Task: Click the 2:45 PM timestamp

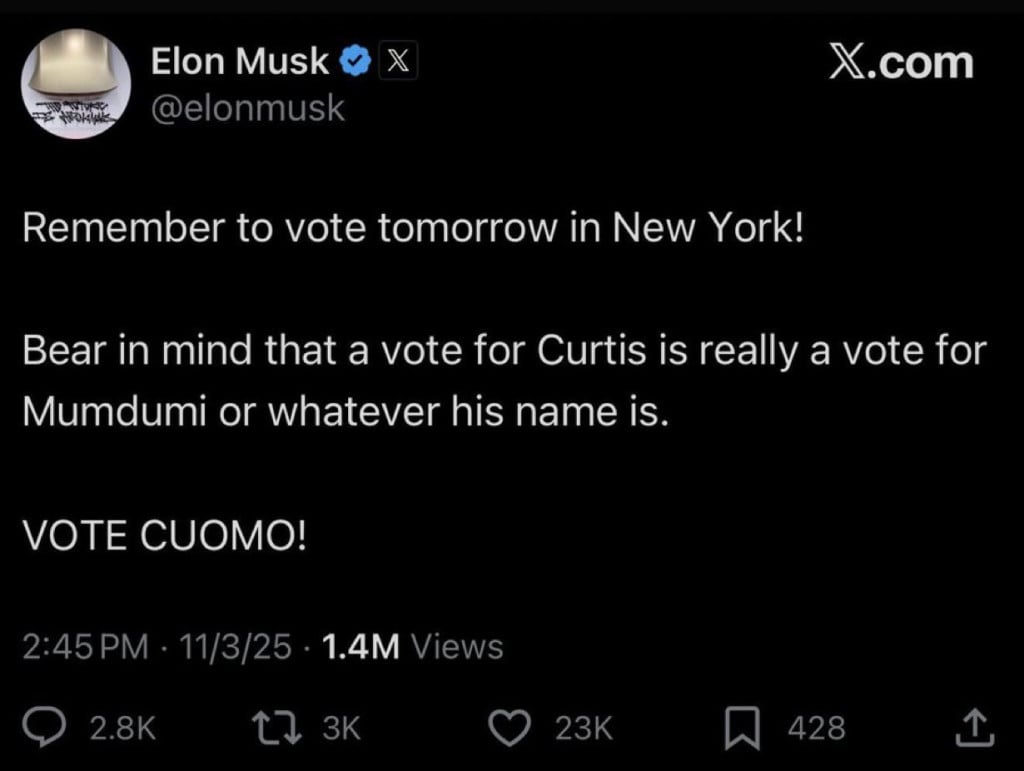Action: click(85, 647)
